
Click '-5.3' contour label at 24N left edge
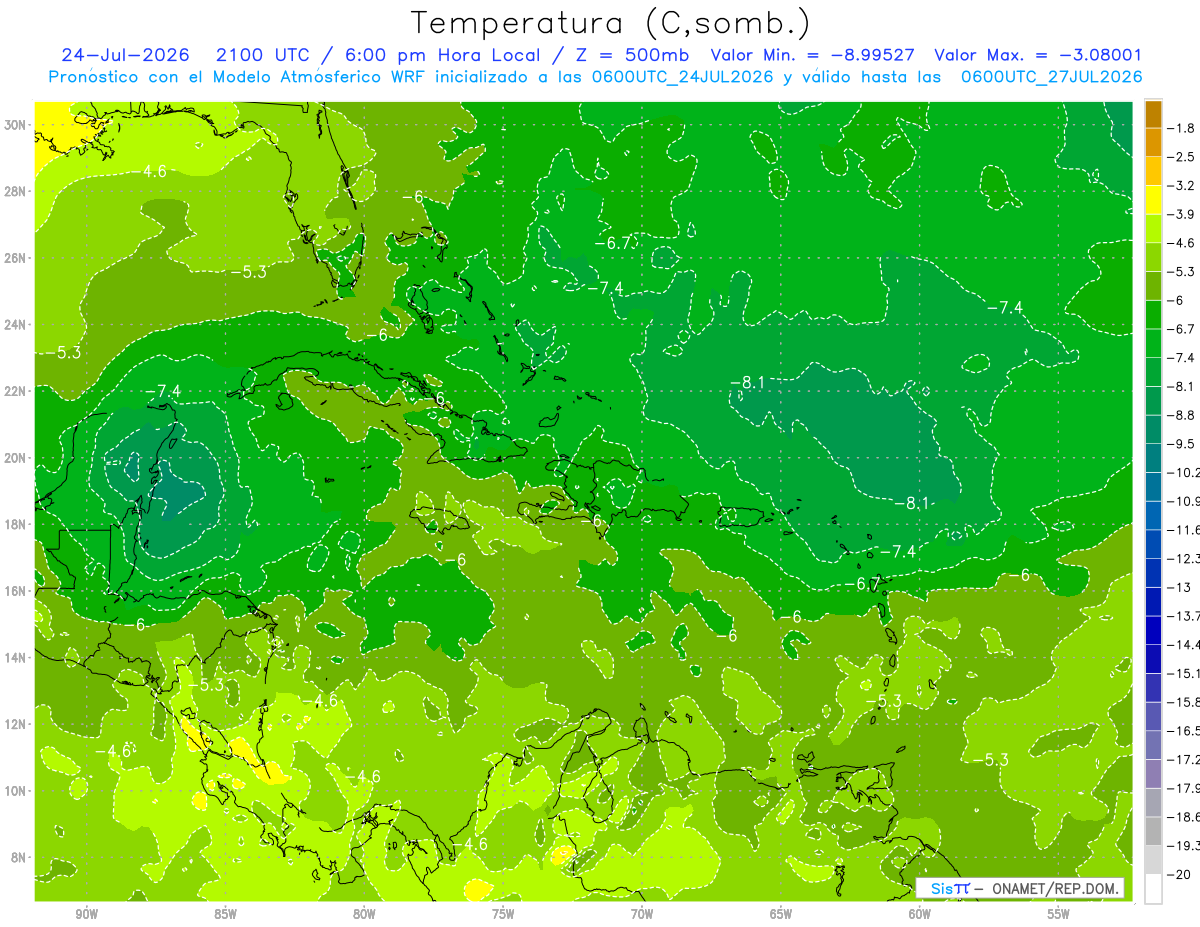coord(62,352)
